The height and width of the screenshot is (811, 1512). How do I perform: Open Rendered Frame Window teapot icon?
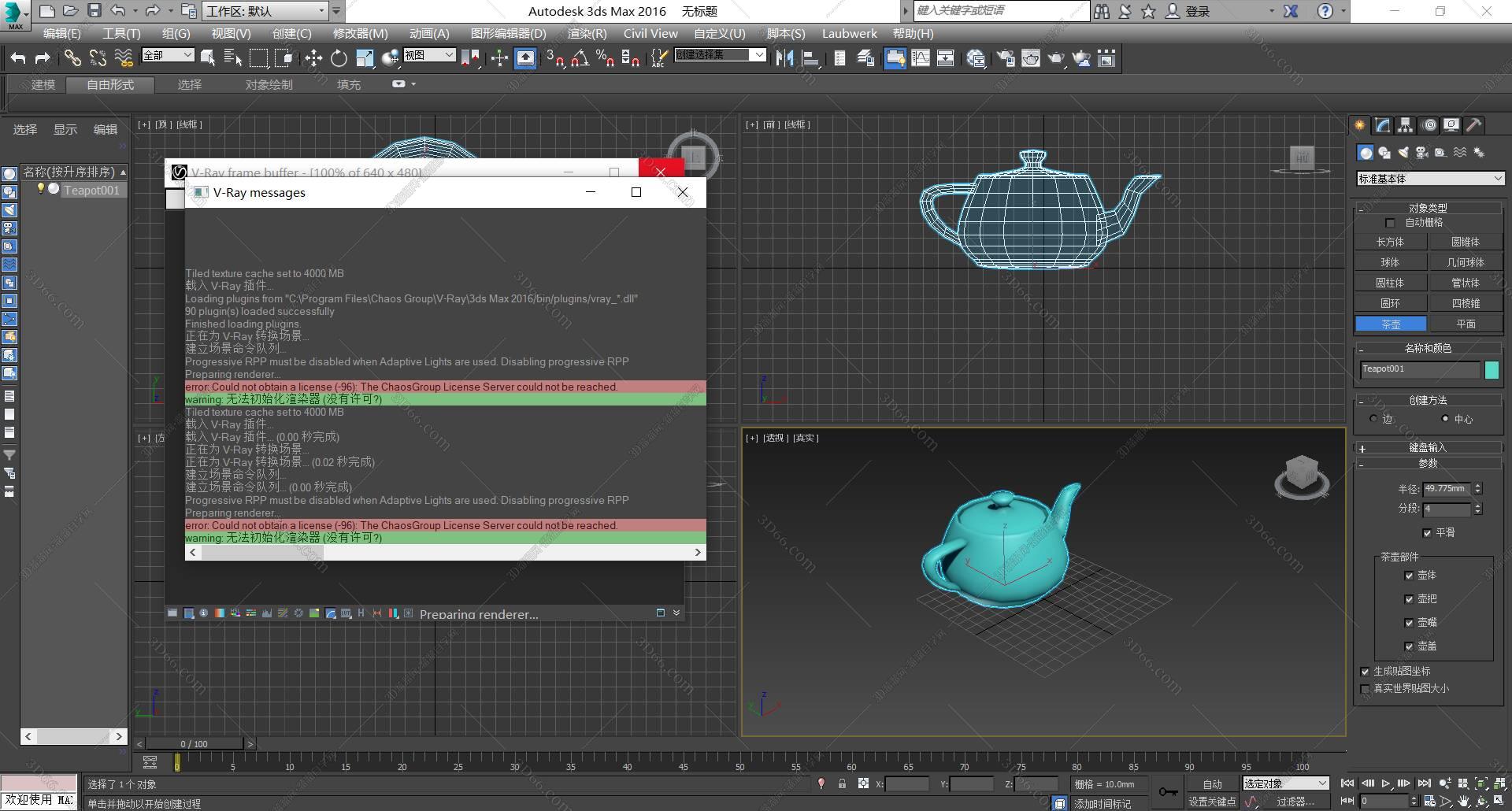[1031, 58]
